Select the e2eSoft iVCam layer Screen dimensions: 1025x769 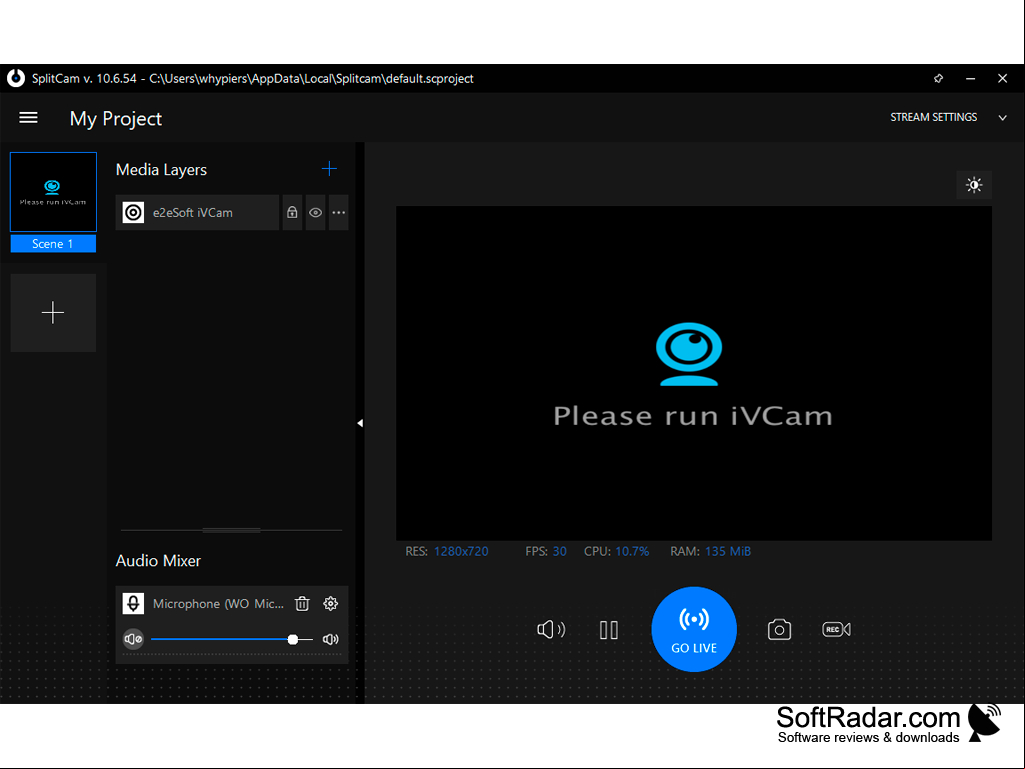(x=197, y=213)
